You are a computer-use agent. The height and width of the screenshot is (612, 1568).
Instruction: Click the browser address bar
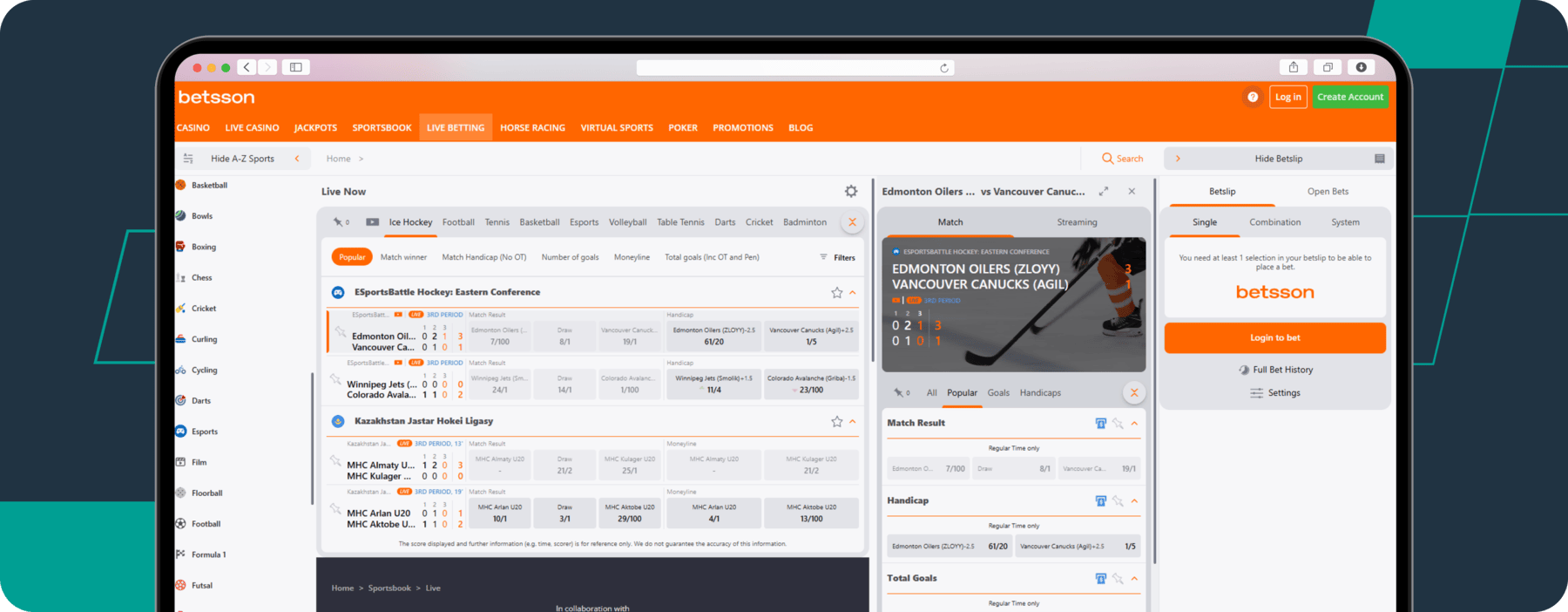[794, 68]
